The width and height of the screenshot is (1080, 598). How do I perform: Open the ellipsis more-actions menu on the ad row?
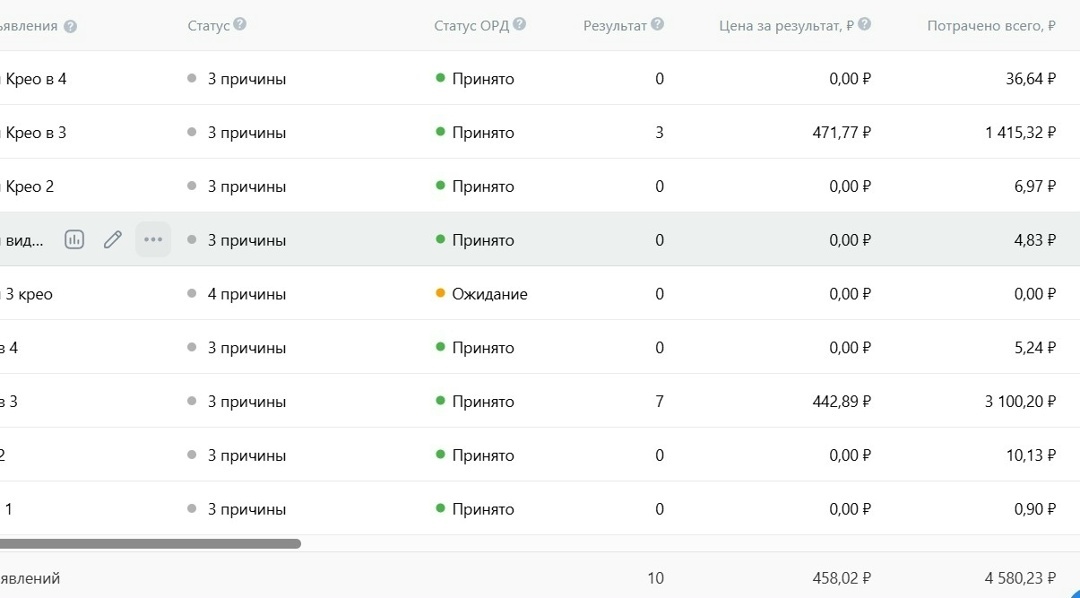click(x=152, y=239)
